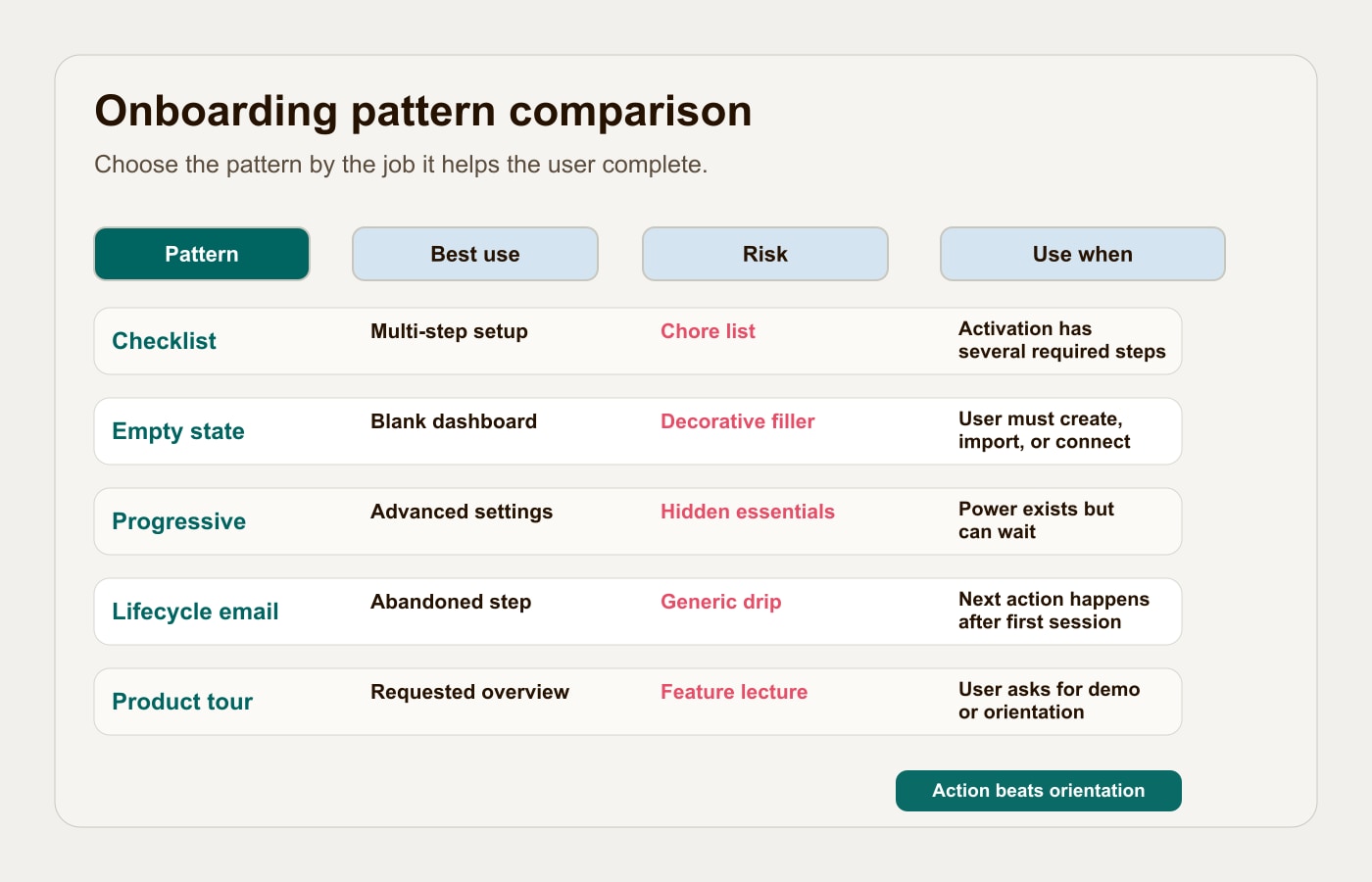Click the Requested overview cell
This screenshot has width=1372, height=882.
point(469,692)
